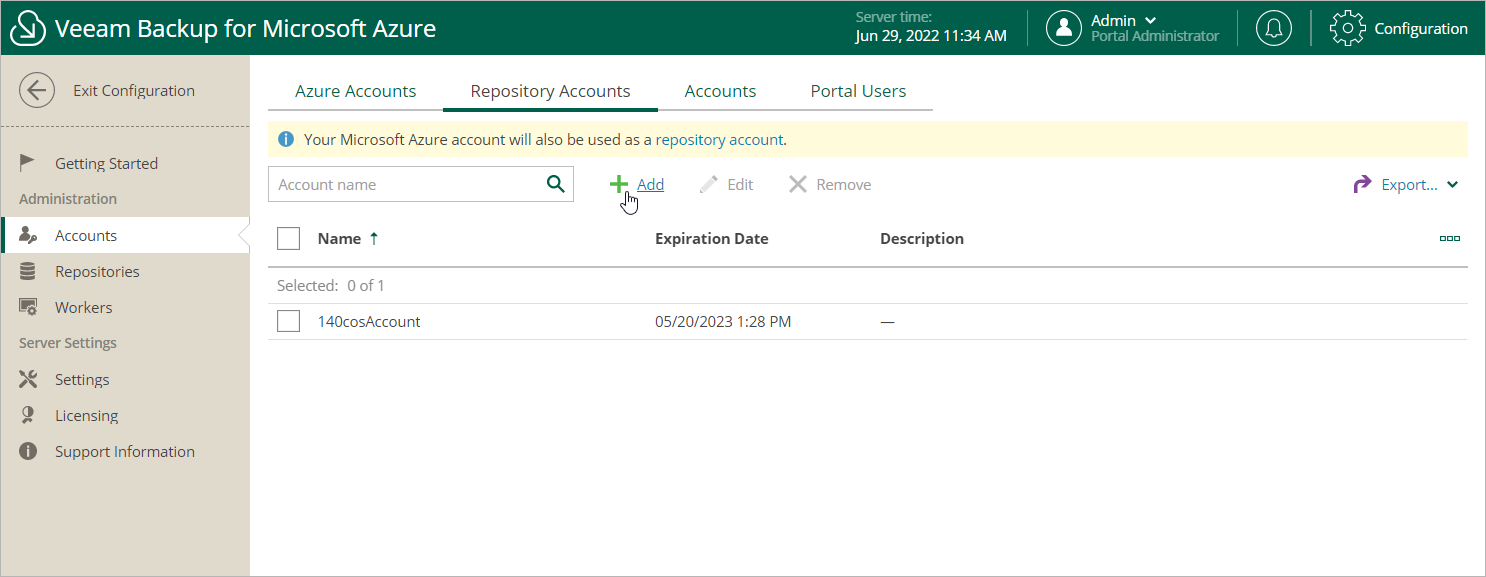Follow the 'repository account' link
Image resolution: width=1486 pixels, height=577 pixels.
(x=719, y=140)
